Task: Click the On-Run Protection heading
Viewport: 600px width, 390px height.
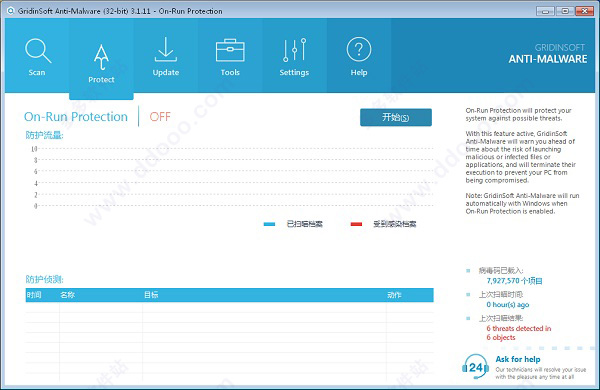Action: tap(76, 117)
